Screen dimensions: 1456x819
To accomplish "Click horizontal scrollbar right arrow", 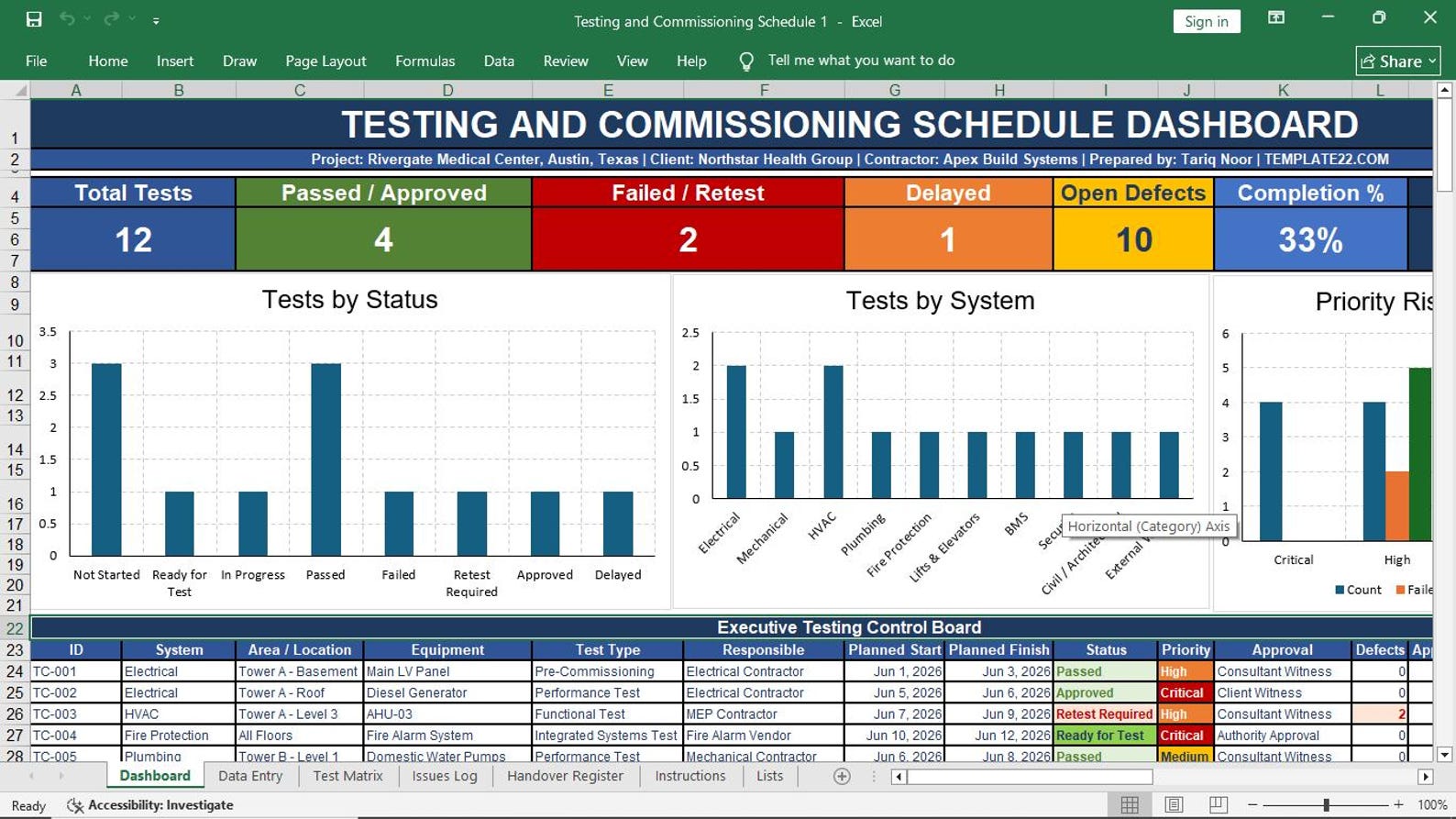I will click(x=1425, y=777).
